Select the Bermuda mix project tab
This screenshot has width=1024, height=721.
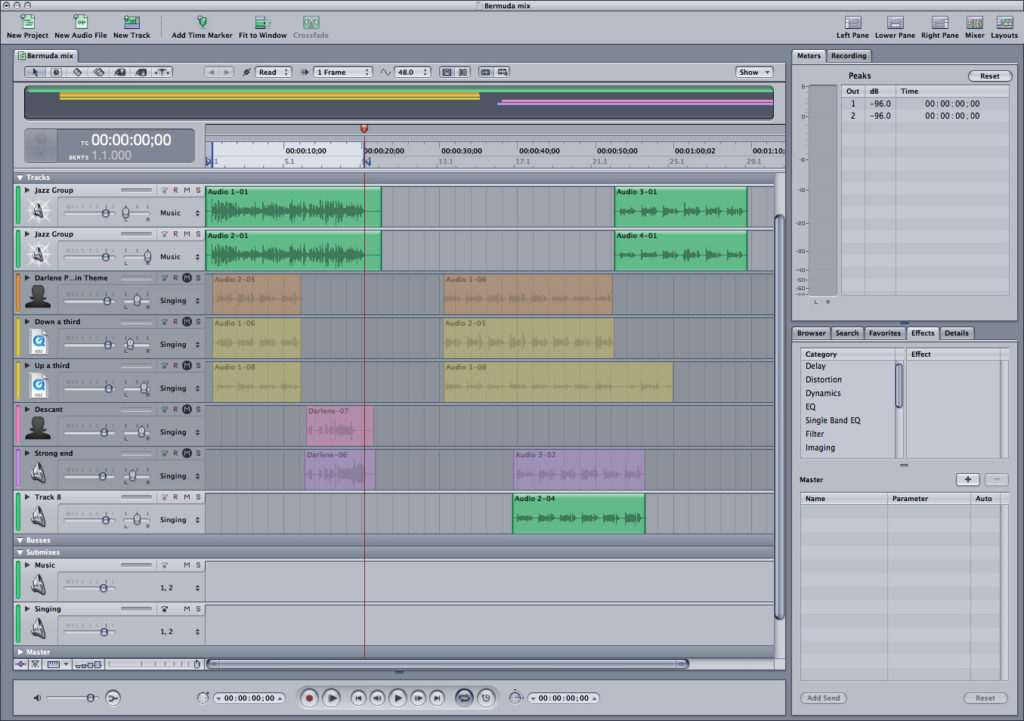[x=46, y=56]
